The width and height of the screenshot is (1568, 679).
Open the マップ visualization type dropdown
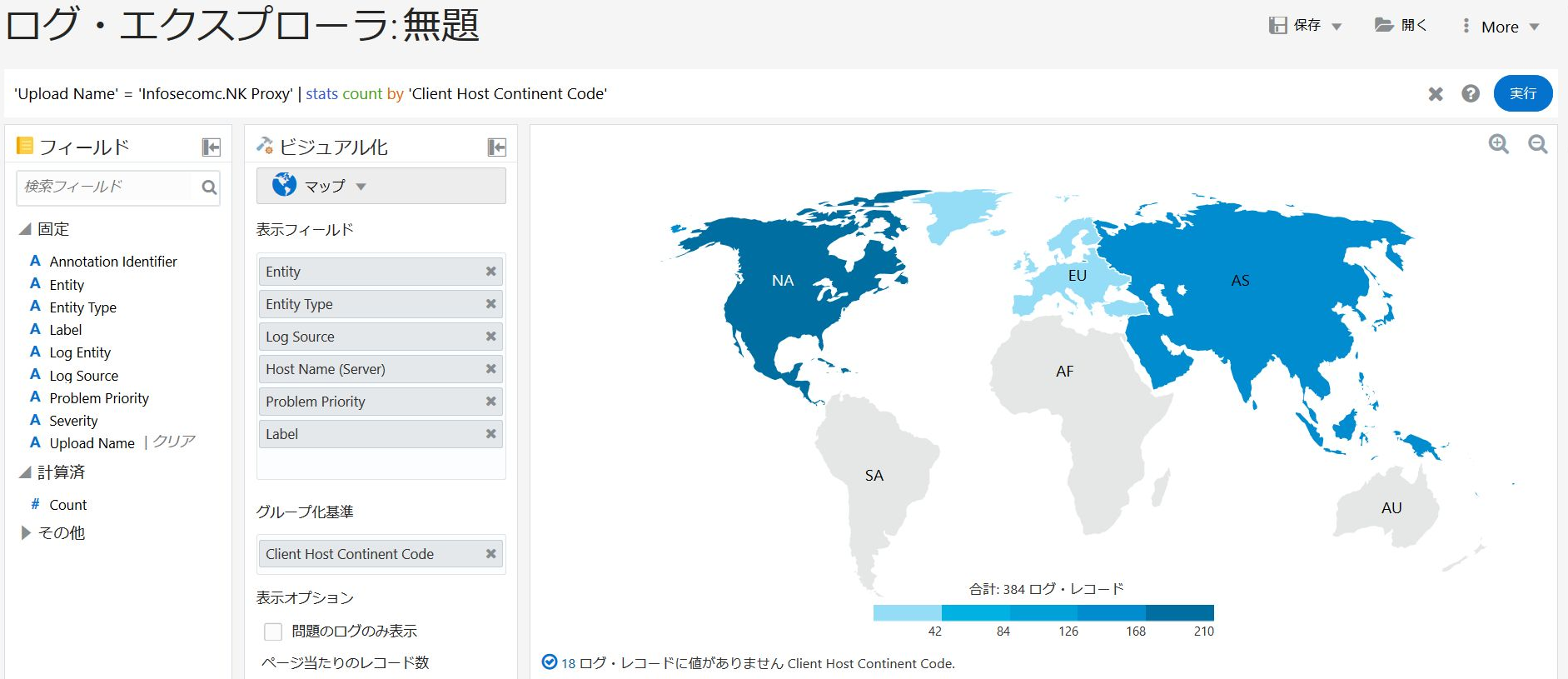381,186
